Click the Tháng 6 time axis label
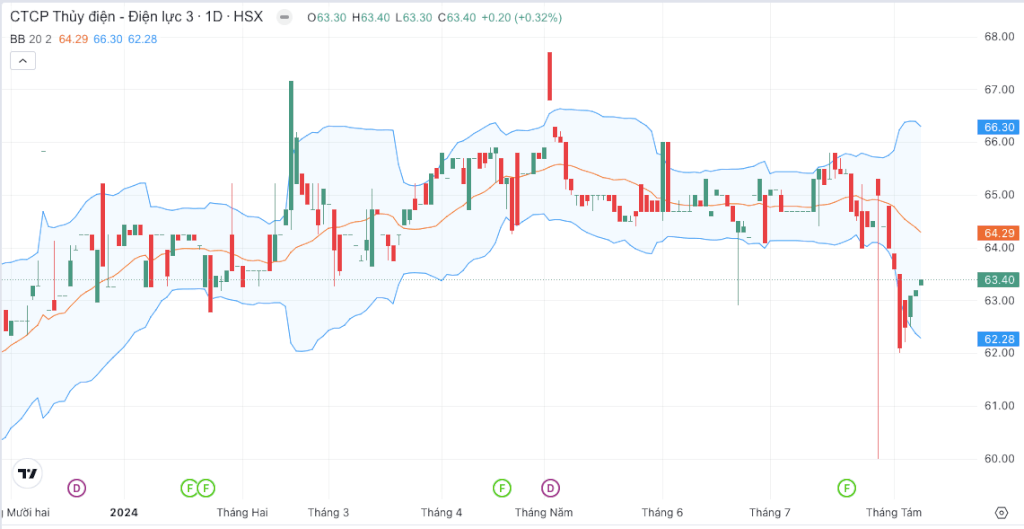This screenshot has height=529, width=1024. click(x=662, y=513)
